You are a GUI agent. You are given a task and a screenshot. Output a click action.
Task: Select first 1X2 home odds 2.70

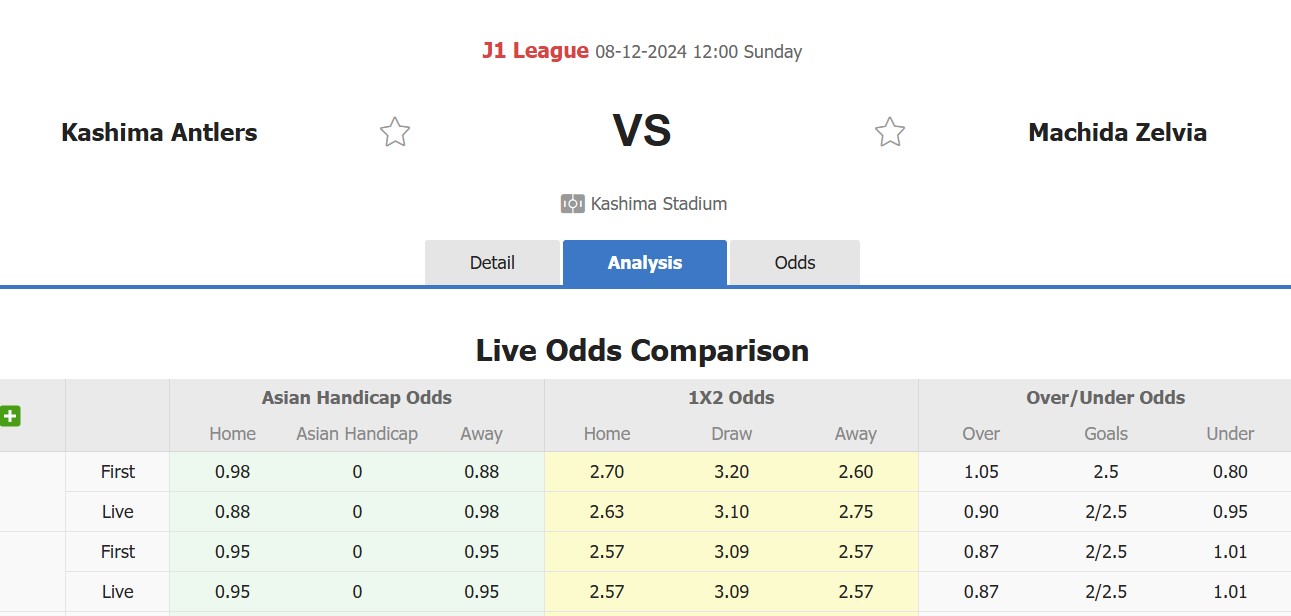pos(607,472)
